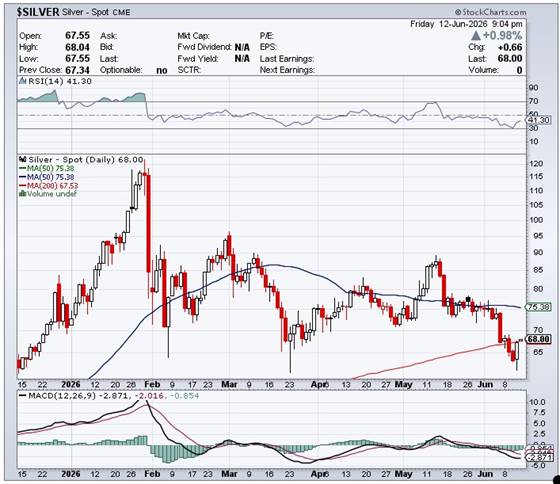Screen dimensions: 560x484
Task: Click the 90 label on RSI axis
Action: pos(534,88)
